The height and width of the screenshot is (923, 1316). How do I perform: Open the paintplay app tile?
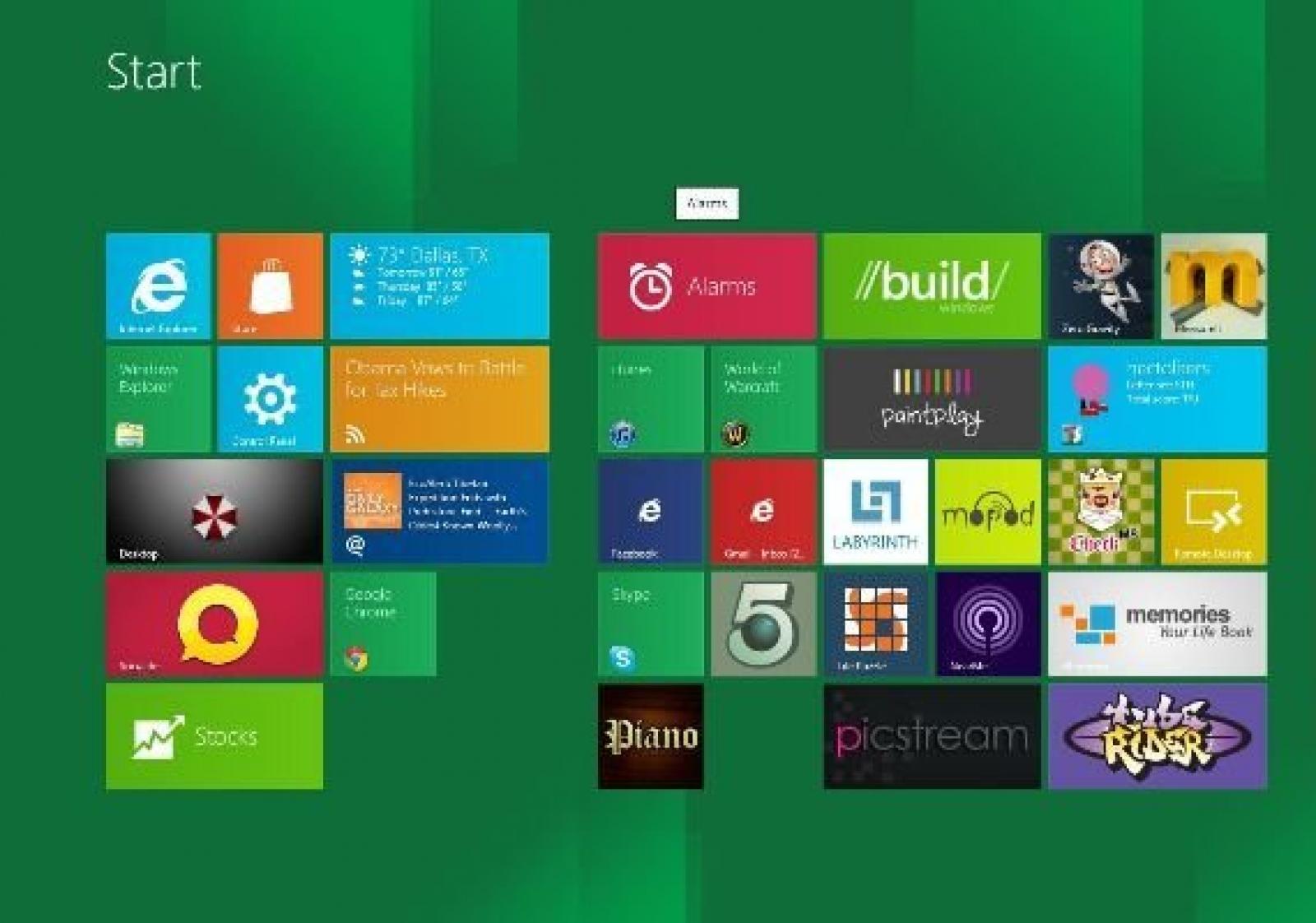pyautogui.click(x=932, y=399)
